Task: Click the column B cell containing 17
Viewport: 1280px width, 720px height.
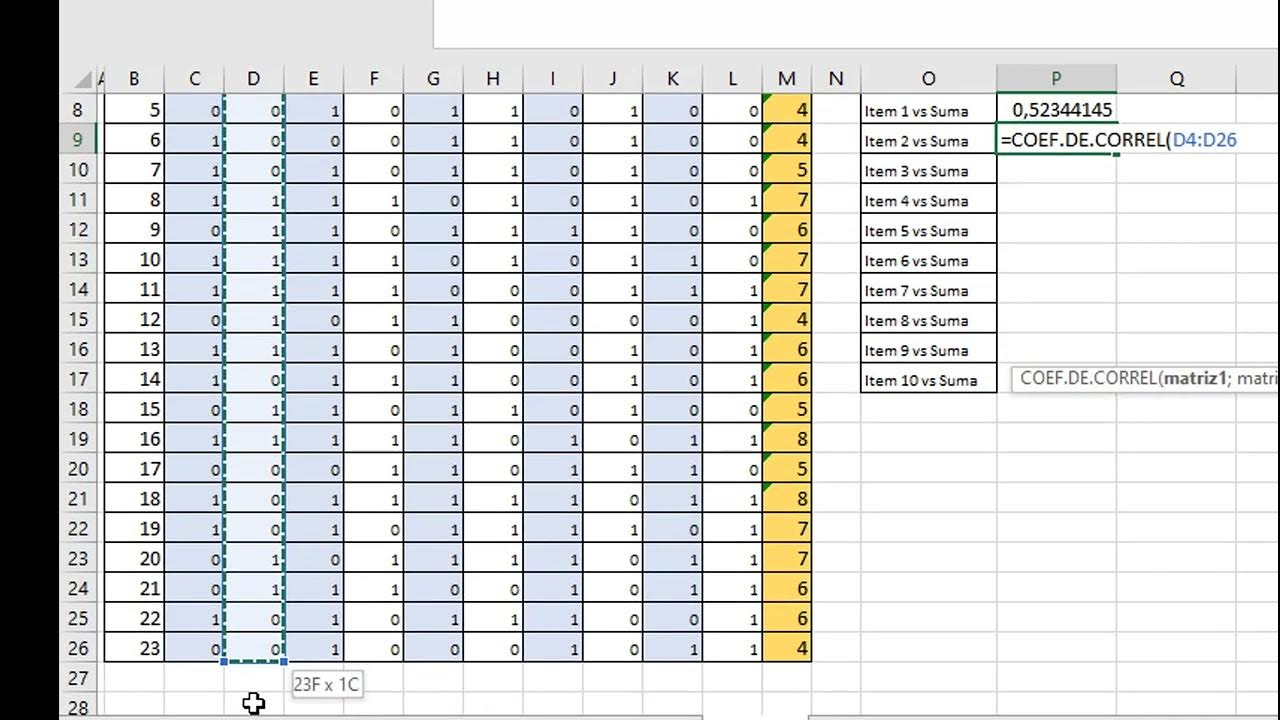Action: tap(134, 469)
